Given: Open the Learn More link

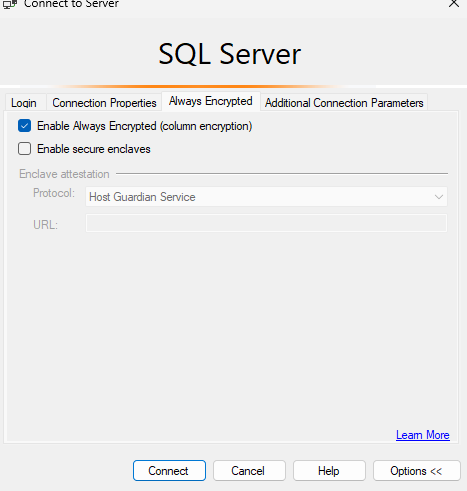Looking at the screenshot, I should [x=423, y=435].
